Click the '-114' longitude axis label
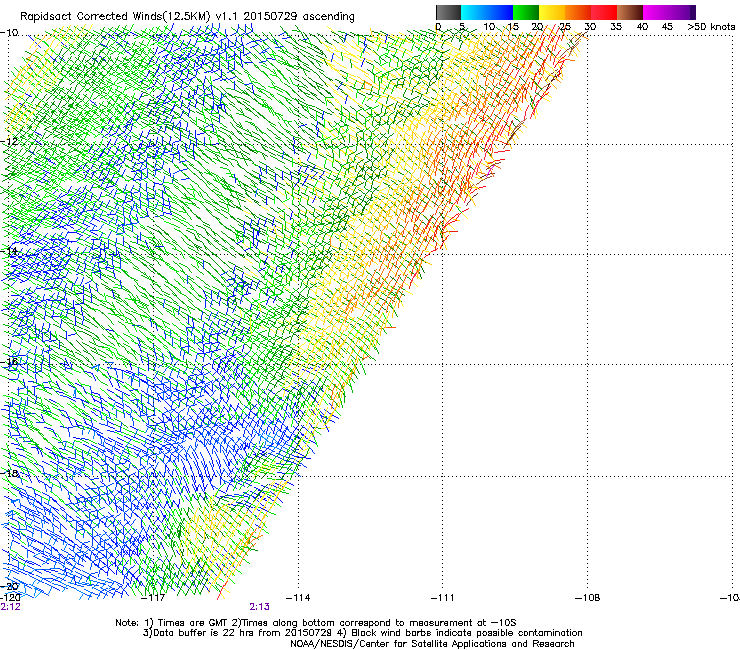The image size is (740, 650). click(x=298, y=598)
